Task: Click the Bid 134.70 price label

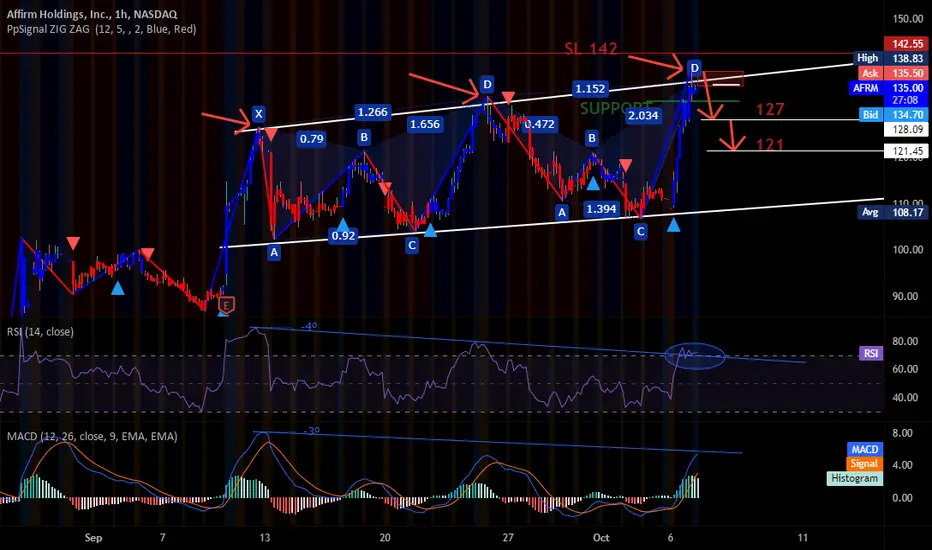Action: [894, 114]
